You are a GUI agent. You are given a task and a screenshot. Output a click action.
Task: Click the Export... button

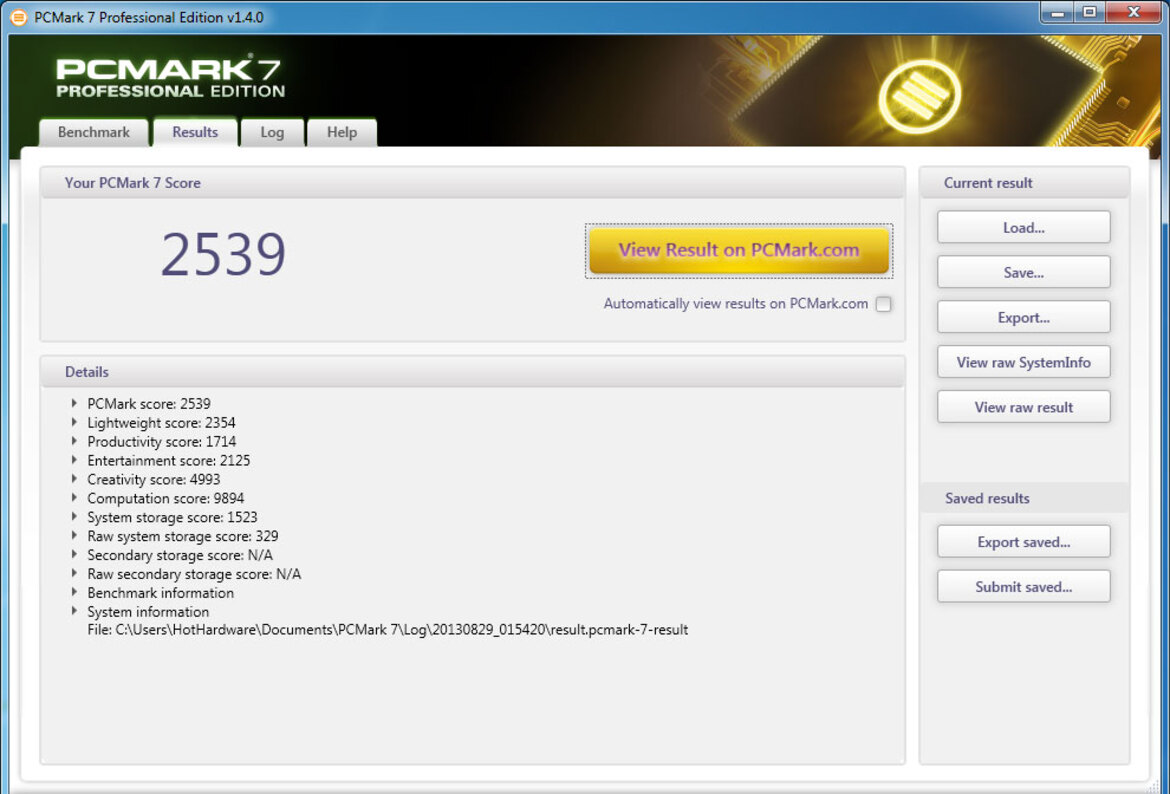click(x=1024, y=317)
